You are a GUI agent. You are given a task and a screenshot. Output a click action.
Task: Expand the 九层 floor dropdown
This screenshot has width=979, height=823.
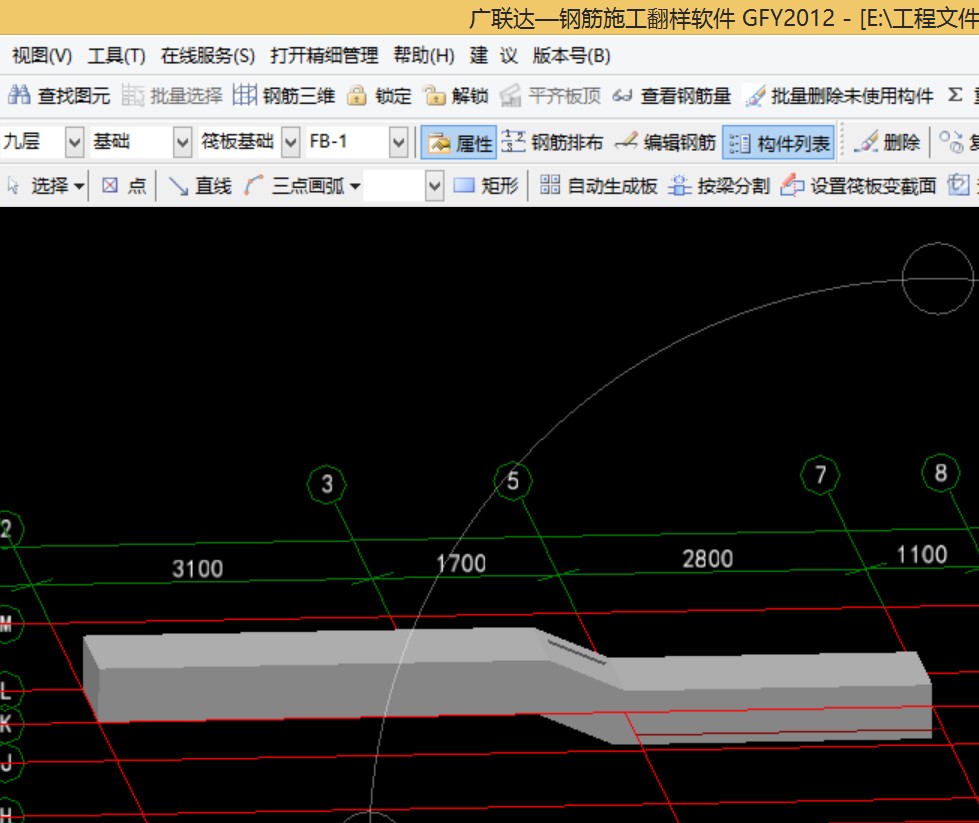[74, 142]
